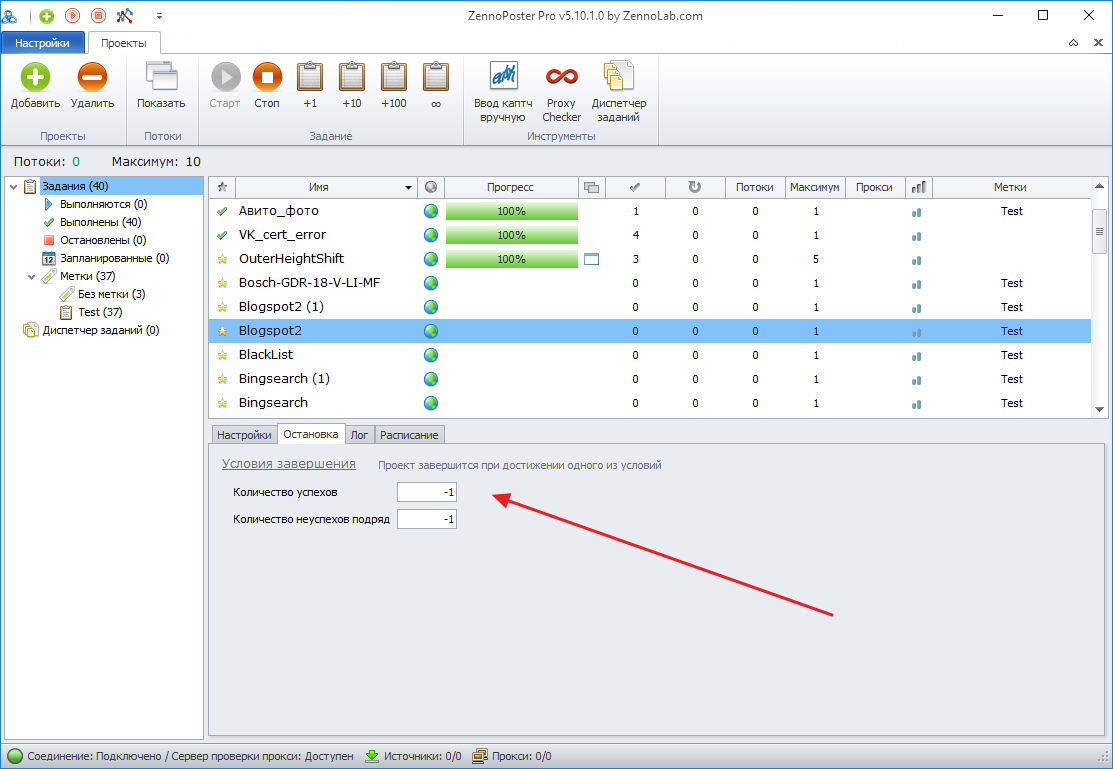Screen dimensions: 1113x769
Task: Add one run with +1 clipboard
Action: [x=309, y=77]
